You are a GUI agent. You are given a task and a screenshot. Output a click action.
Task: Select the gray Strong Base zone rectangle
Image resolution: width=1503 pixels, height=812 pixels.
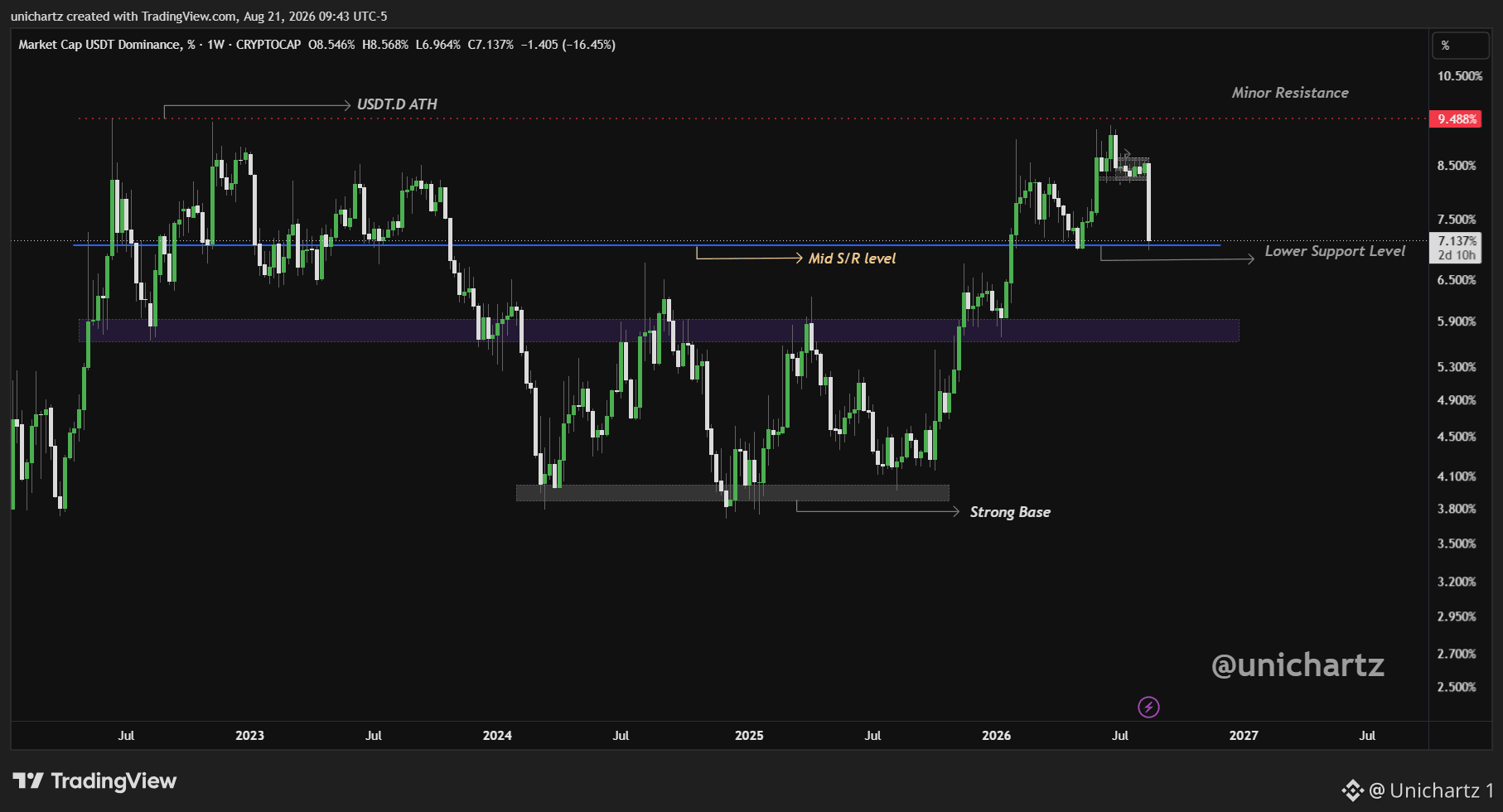point(732,493)
